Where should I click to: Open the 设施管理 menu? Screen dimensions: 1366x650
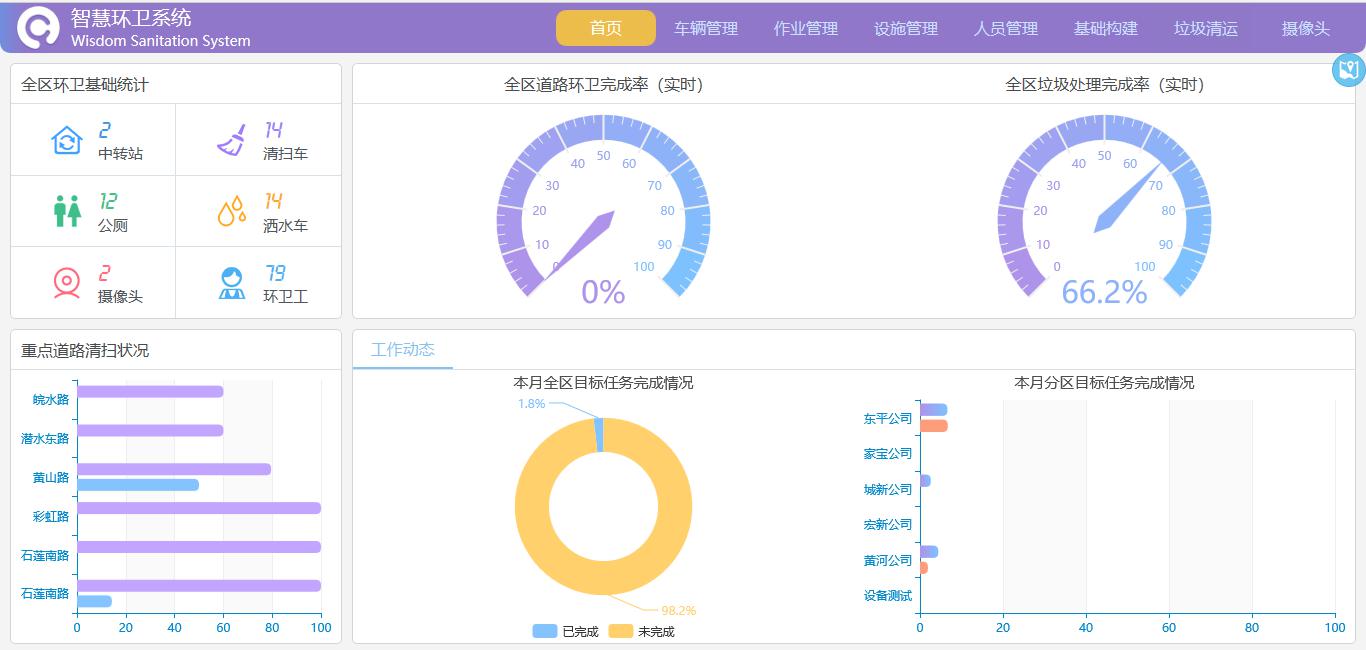click(x=906, y=29)
